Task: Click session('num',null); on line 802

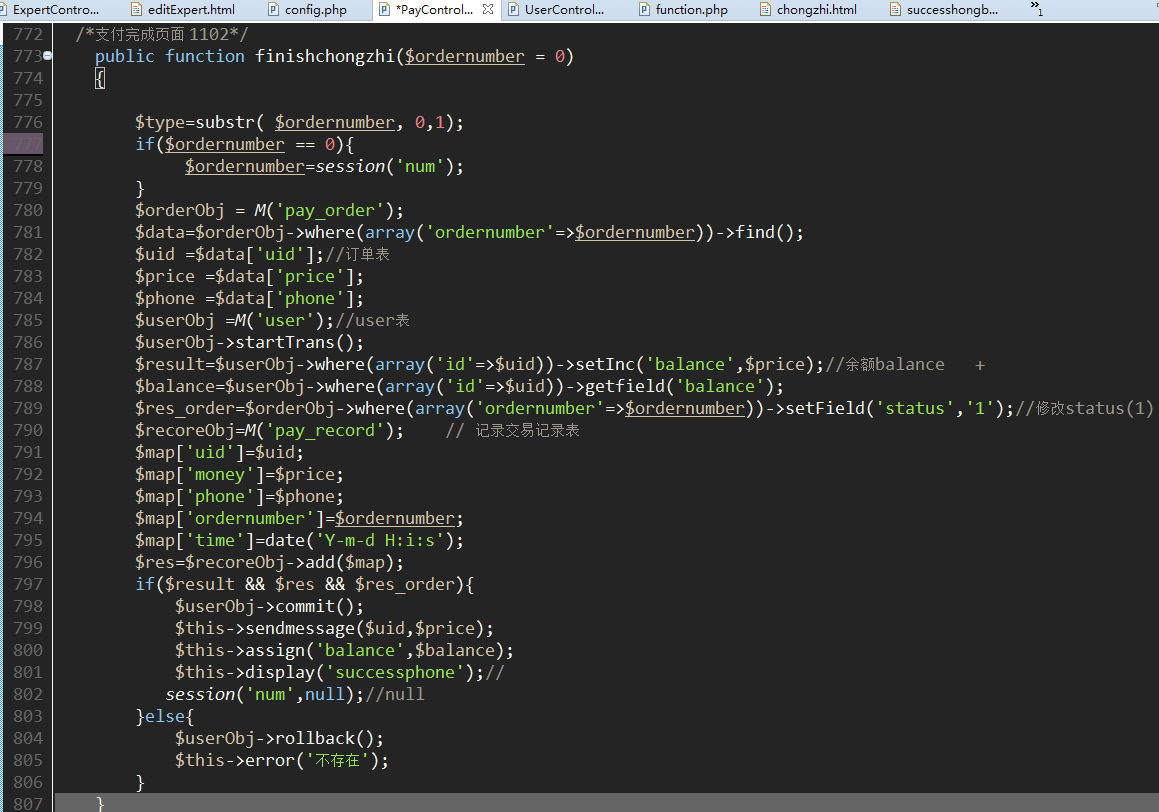Action: pos(265,695)
